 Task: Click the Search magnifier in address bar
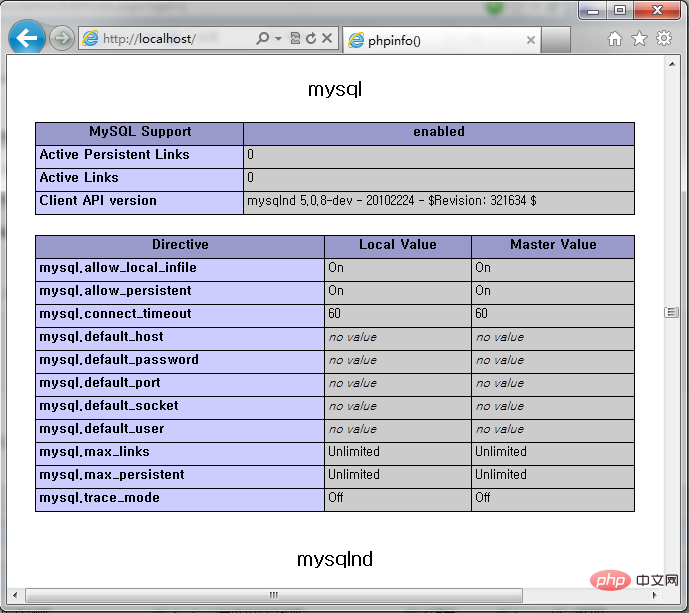[262, 38]
